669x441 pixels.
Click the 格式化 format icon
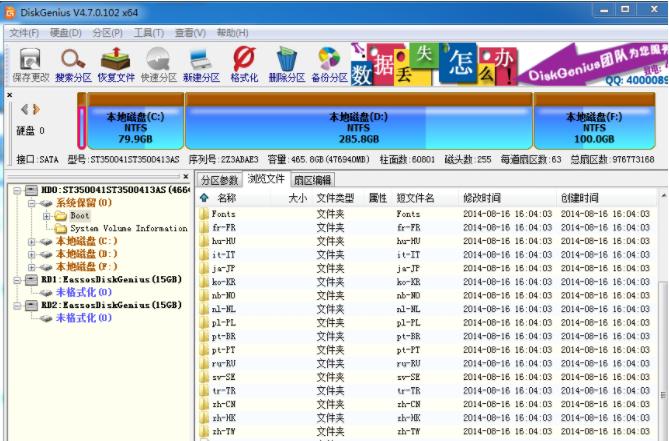[244, 65]
